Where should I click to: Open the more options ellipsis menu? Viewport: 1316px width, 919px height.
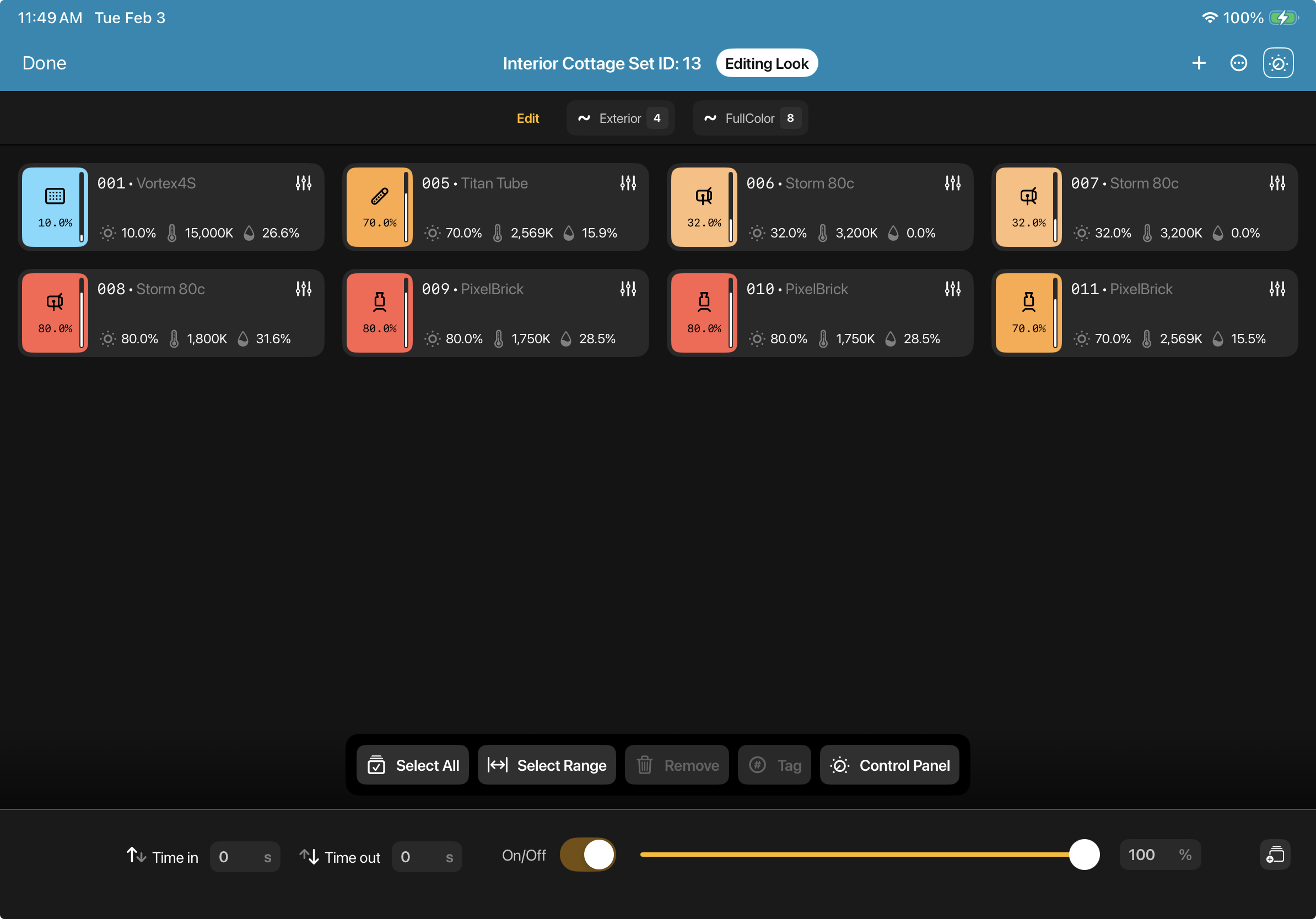click(x=1238, y=63)
